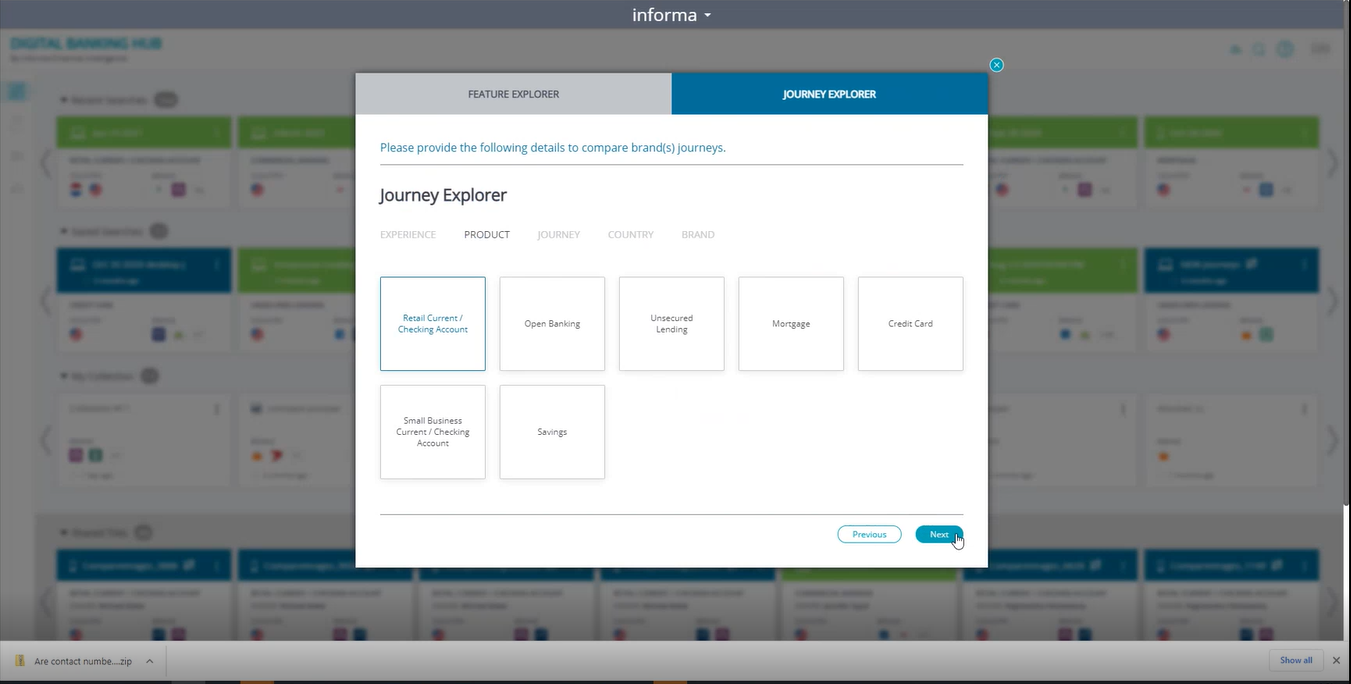This screenshot has height=684, width=1351.
Task: Collapse the Saved Searches section
Action: [64, 231]
